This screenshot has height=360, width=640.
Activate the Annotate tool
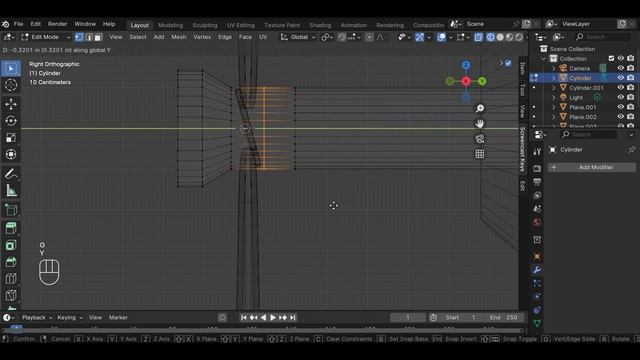point(11,174)
